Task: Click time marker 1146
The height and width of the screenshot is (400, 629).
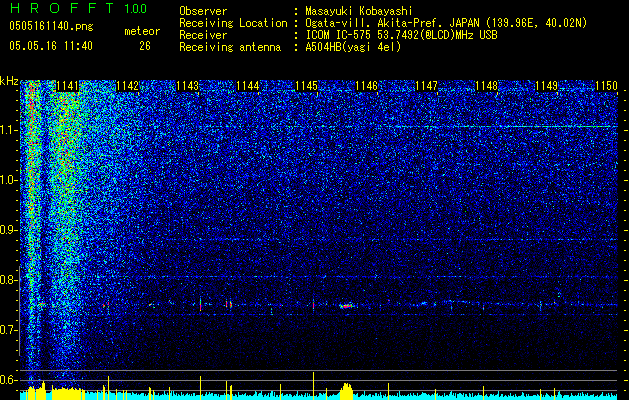Action: [x=367, y=86]
